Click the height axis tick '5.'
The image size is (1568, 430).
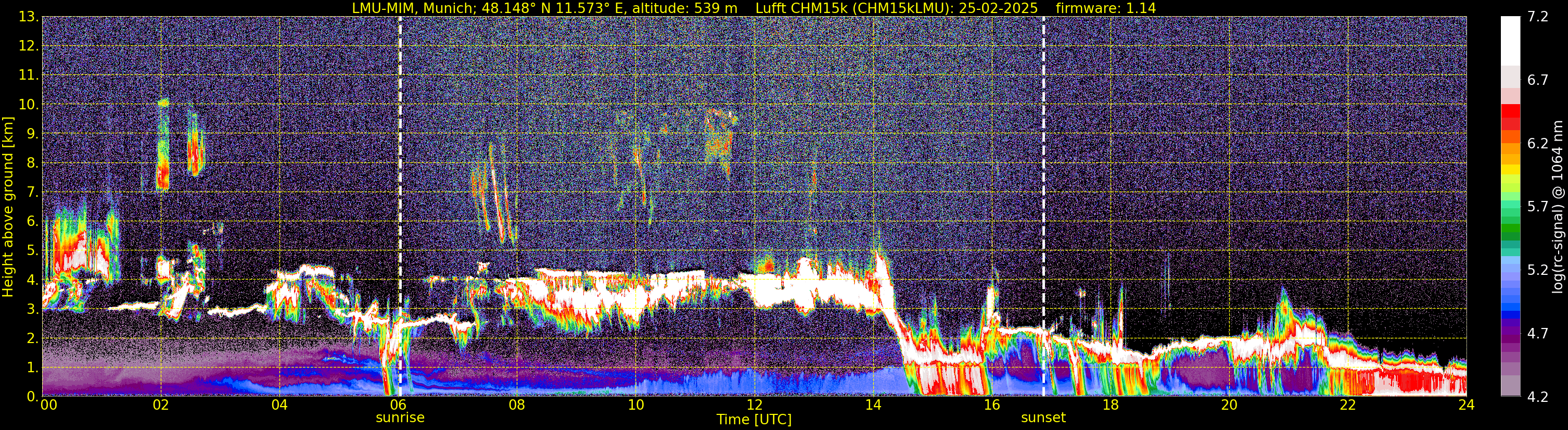(x=32, y=250)
